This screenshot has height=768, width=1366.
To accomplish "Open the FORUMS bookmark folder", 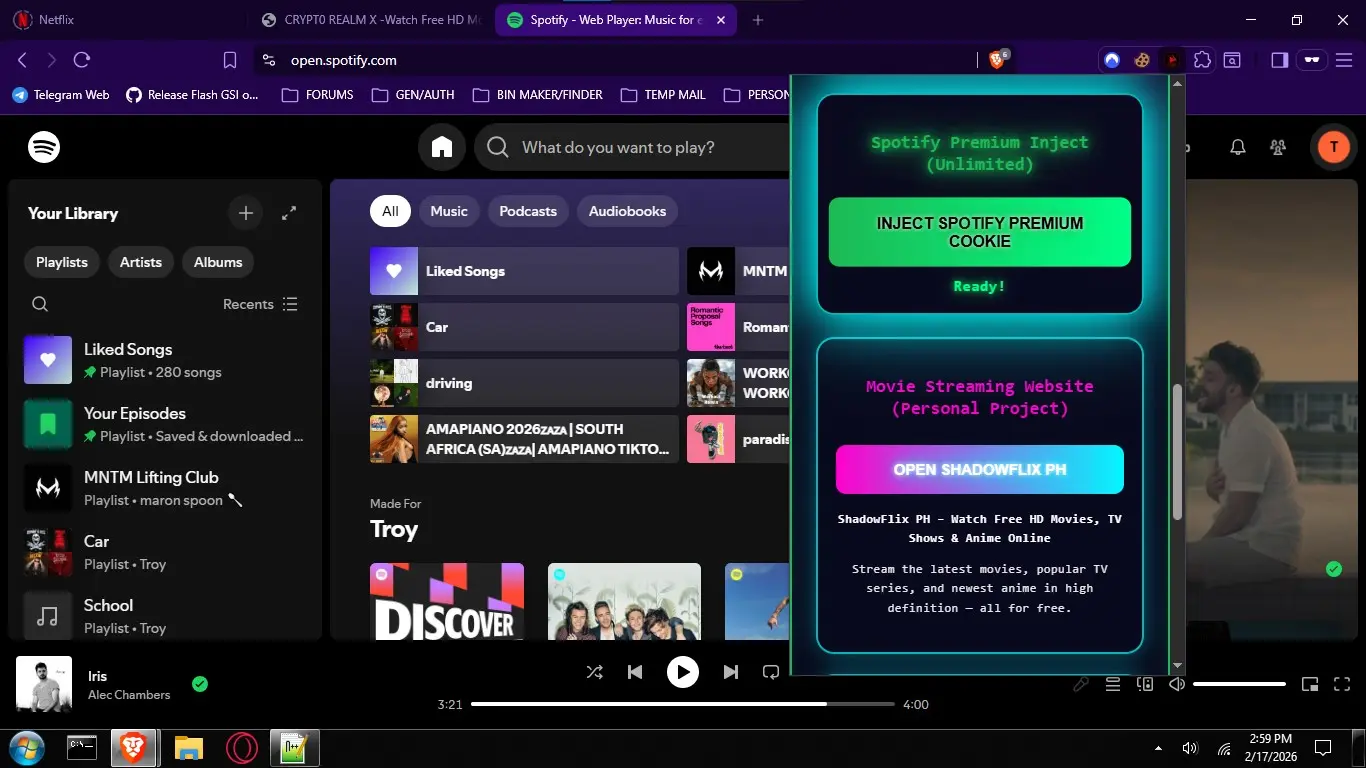I will (318, 95).
